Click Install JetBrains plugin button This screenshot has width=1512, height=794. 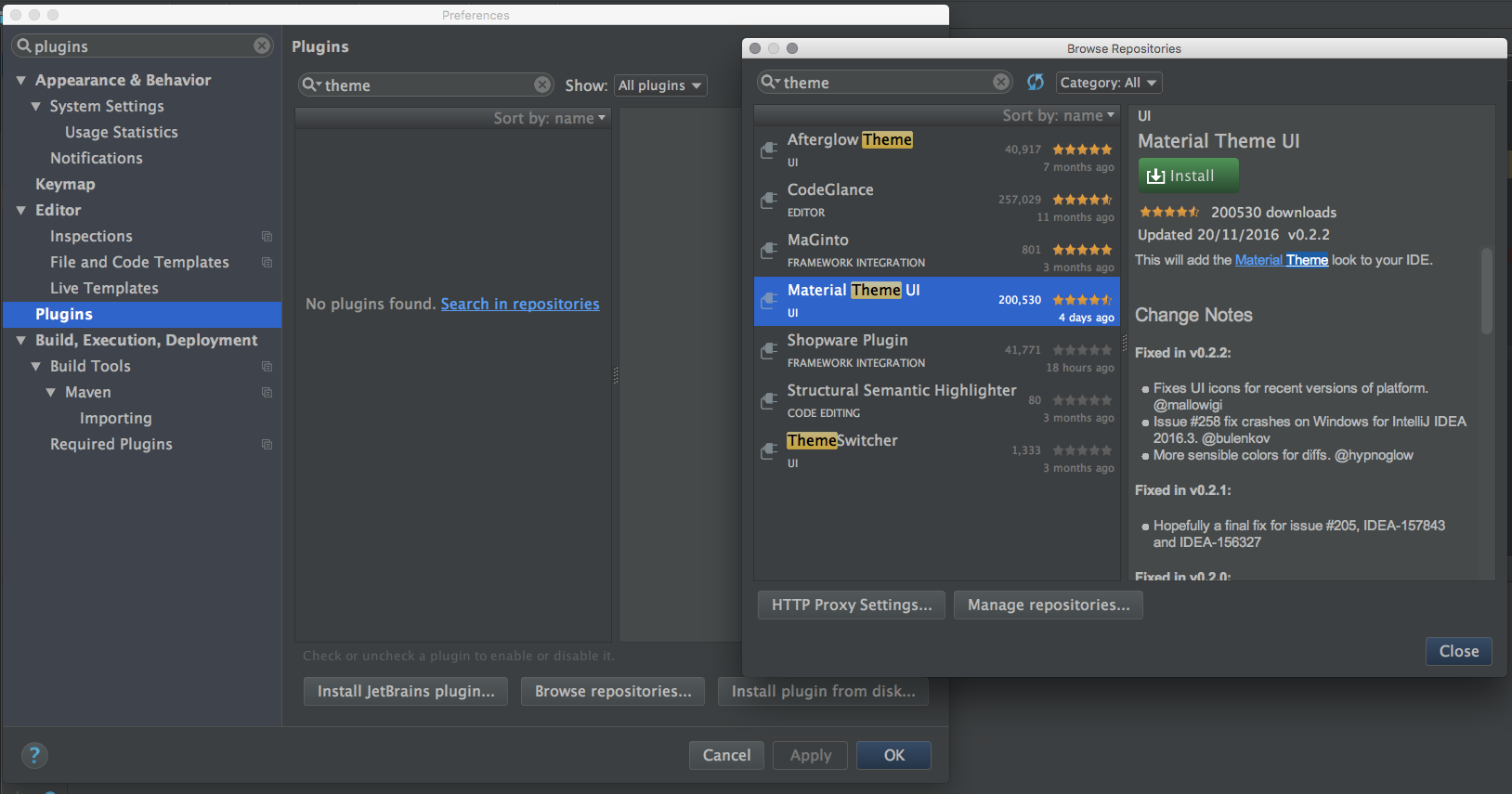[406, 692]
